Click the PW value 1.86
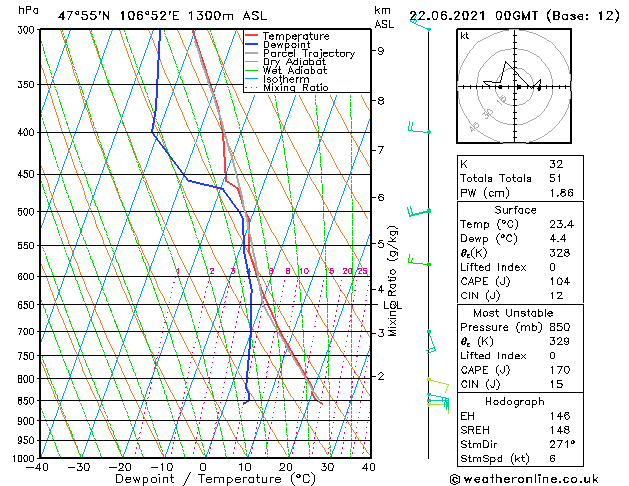The image size is (629, 486). [562, 193]
